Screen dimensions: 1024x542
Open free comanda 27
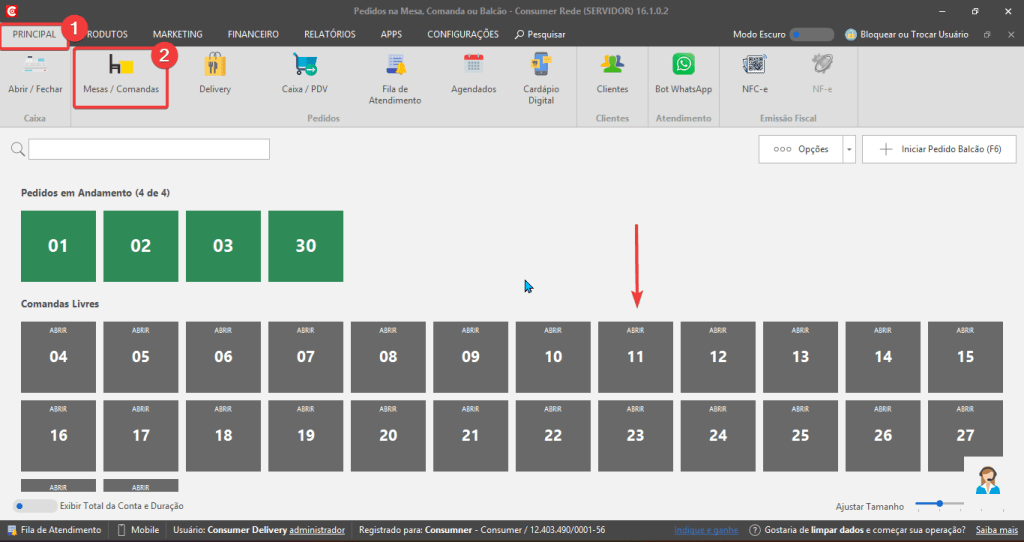(965, 436)
